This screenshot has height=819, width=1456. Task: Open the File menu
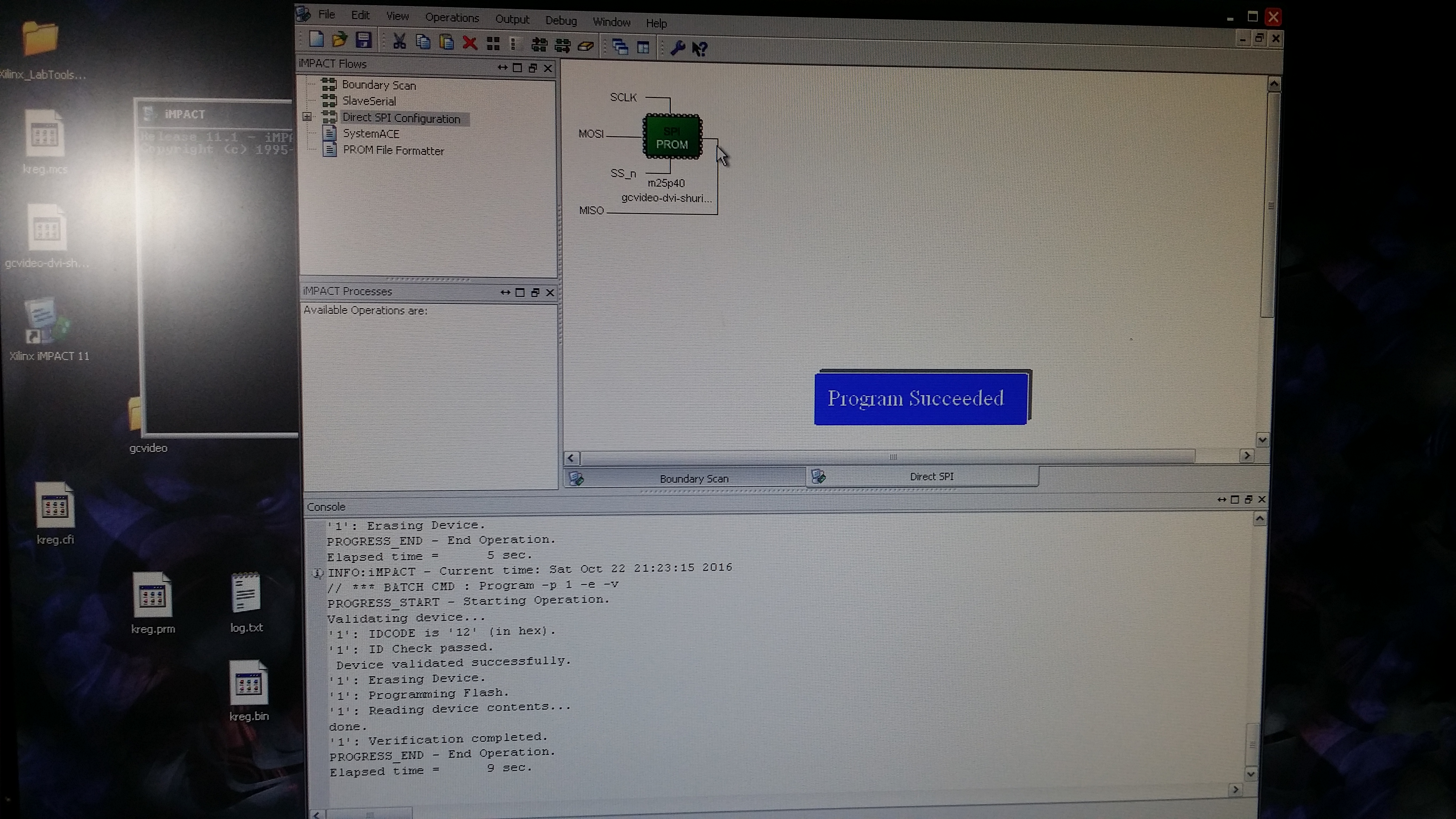coord(326,15)
